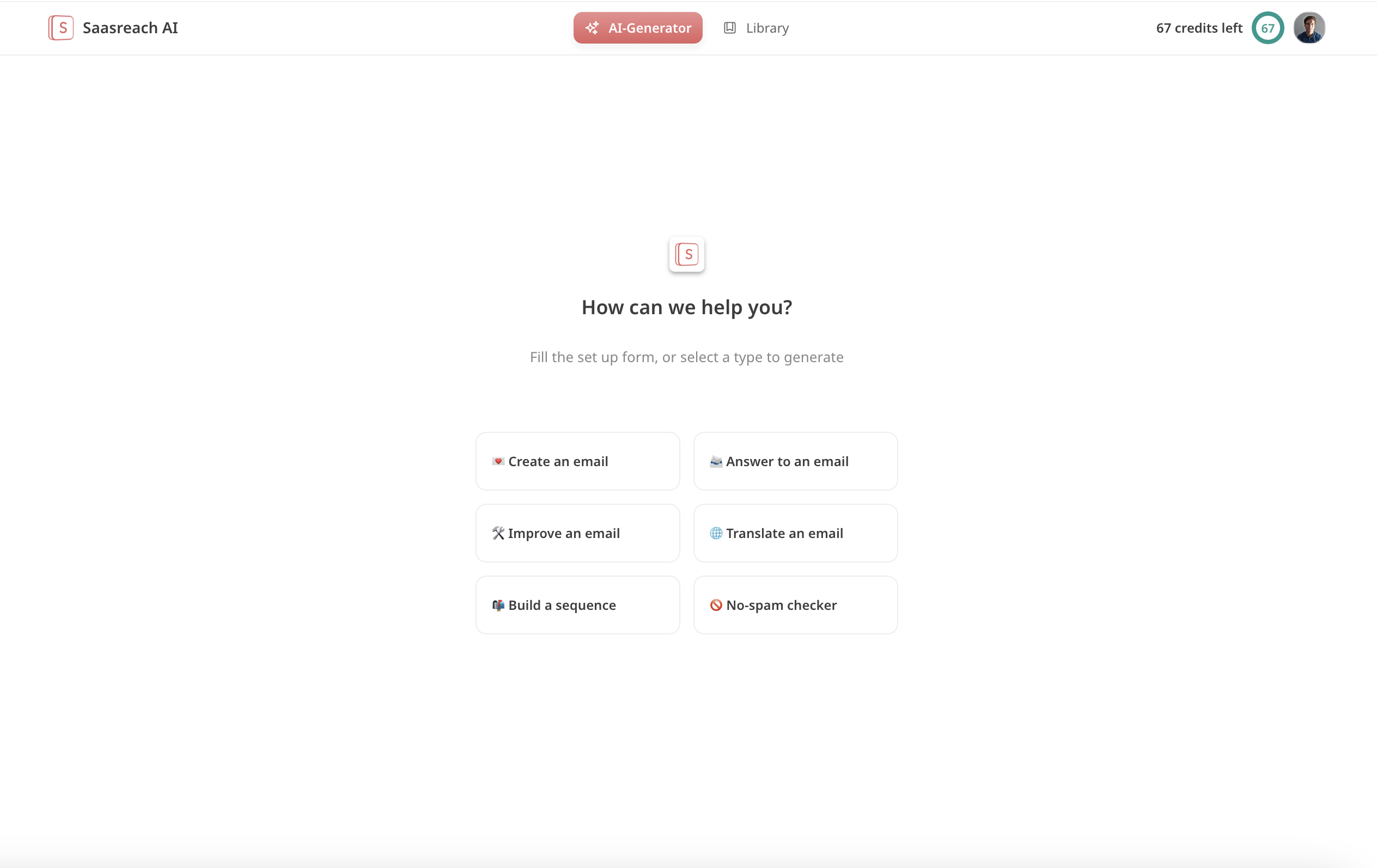Click the book icon beside Library
1377x868 pixels.
730,28
